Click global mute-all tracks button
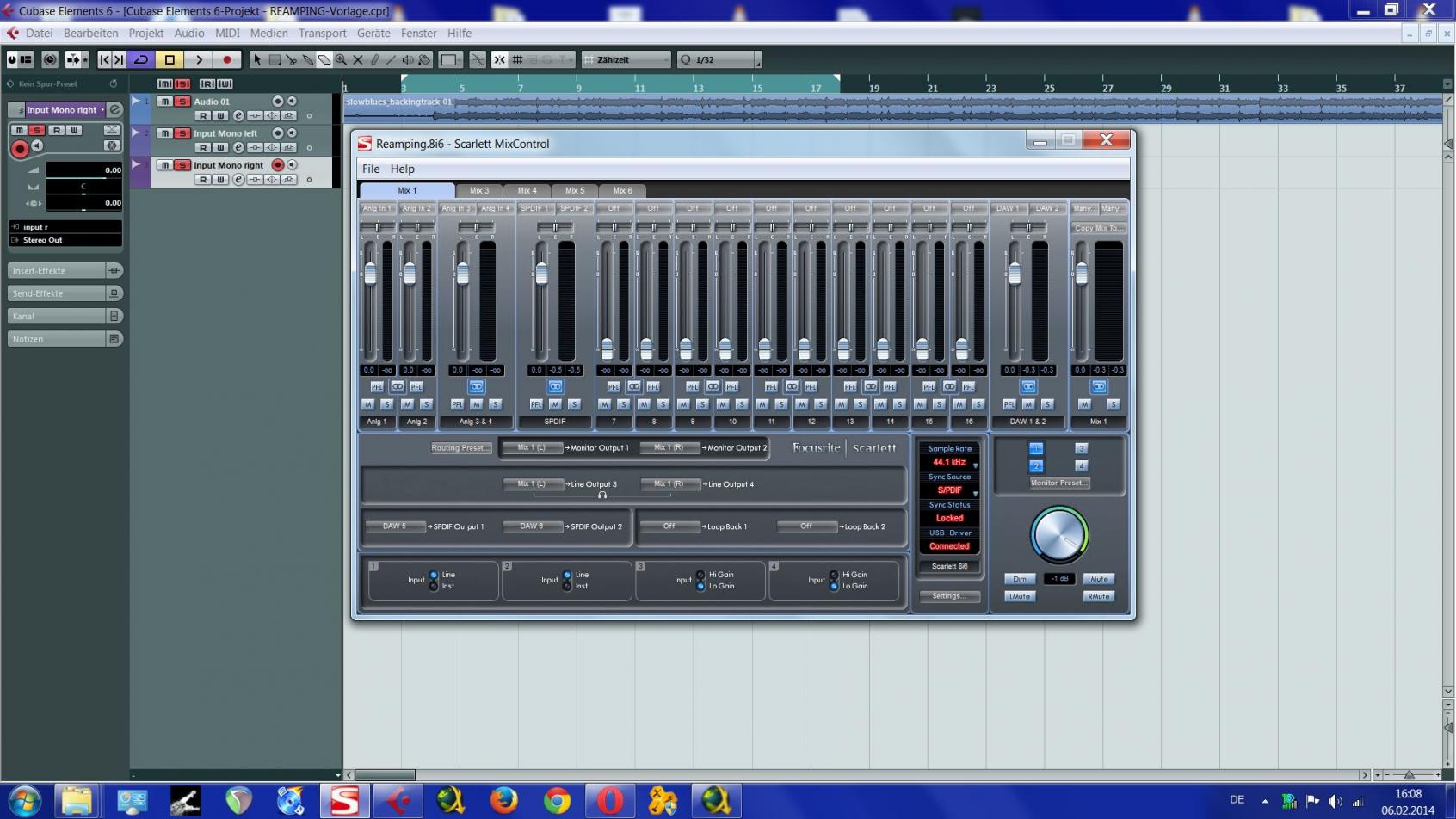The image size is (1456, 819). (164, 83)
